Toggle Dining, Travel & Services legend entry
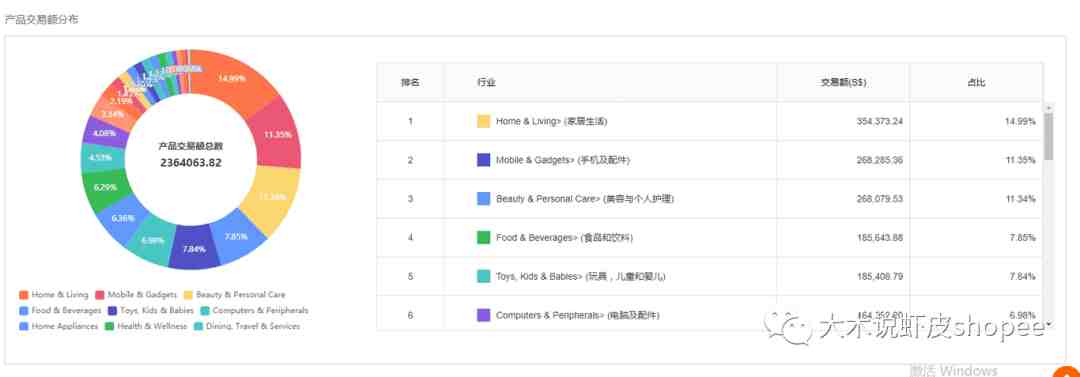This screenshot has height=377, width=1080. pos(247,327)
